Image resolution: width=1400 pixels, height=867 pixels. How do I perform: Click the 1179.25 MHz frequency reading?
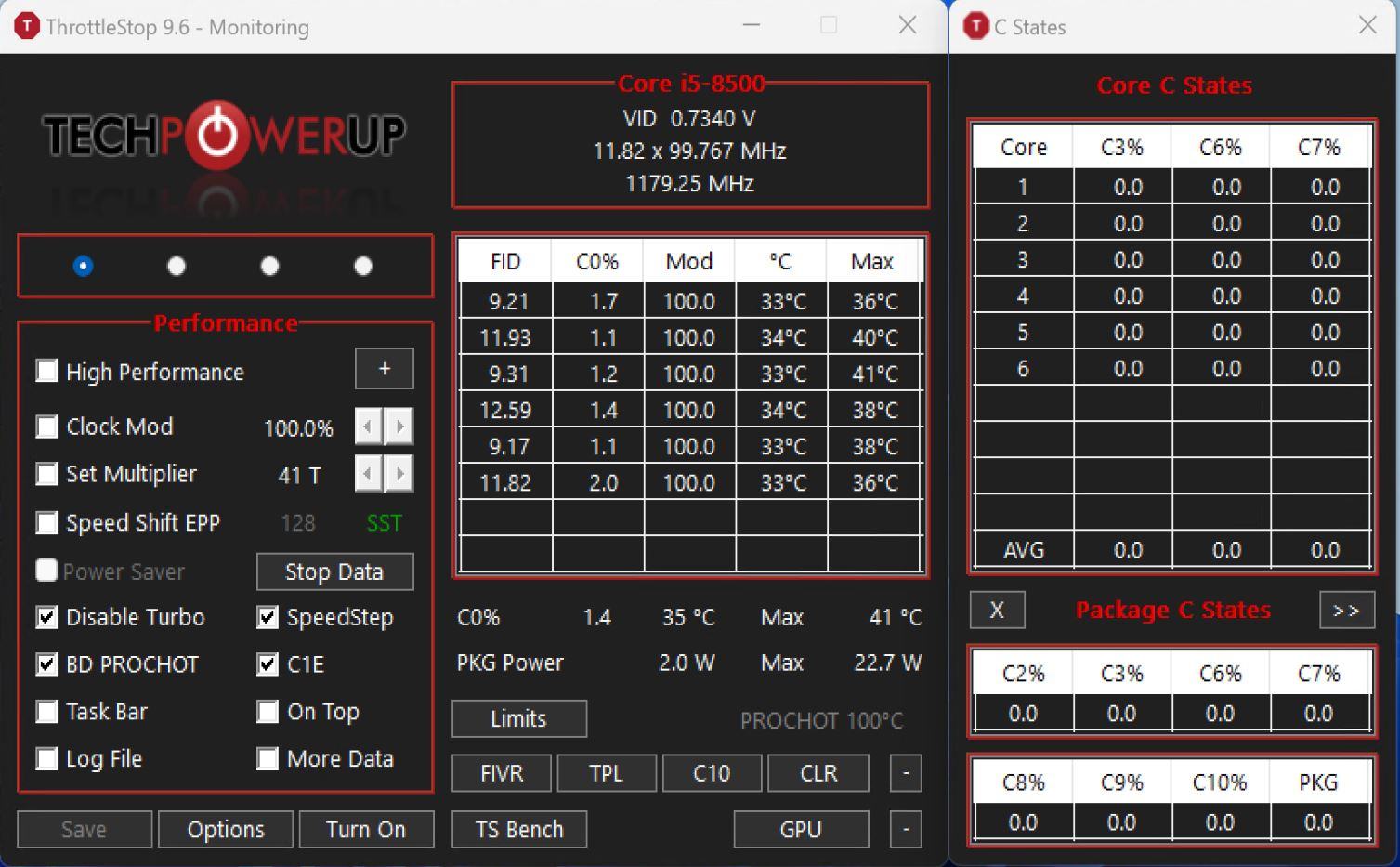(x=689, y=183)
